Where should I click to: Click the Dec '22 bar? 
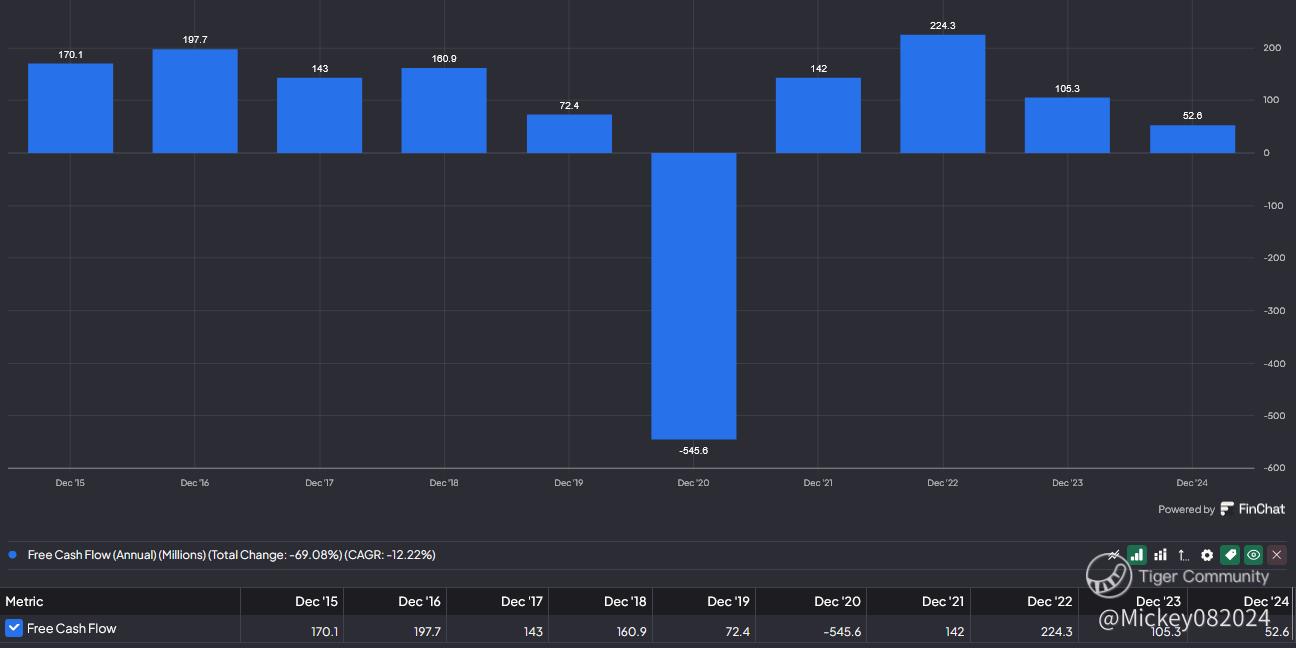pyautogui.click(x=942, y=94)
